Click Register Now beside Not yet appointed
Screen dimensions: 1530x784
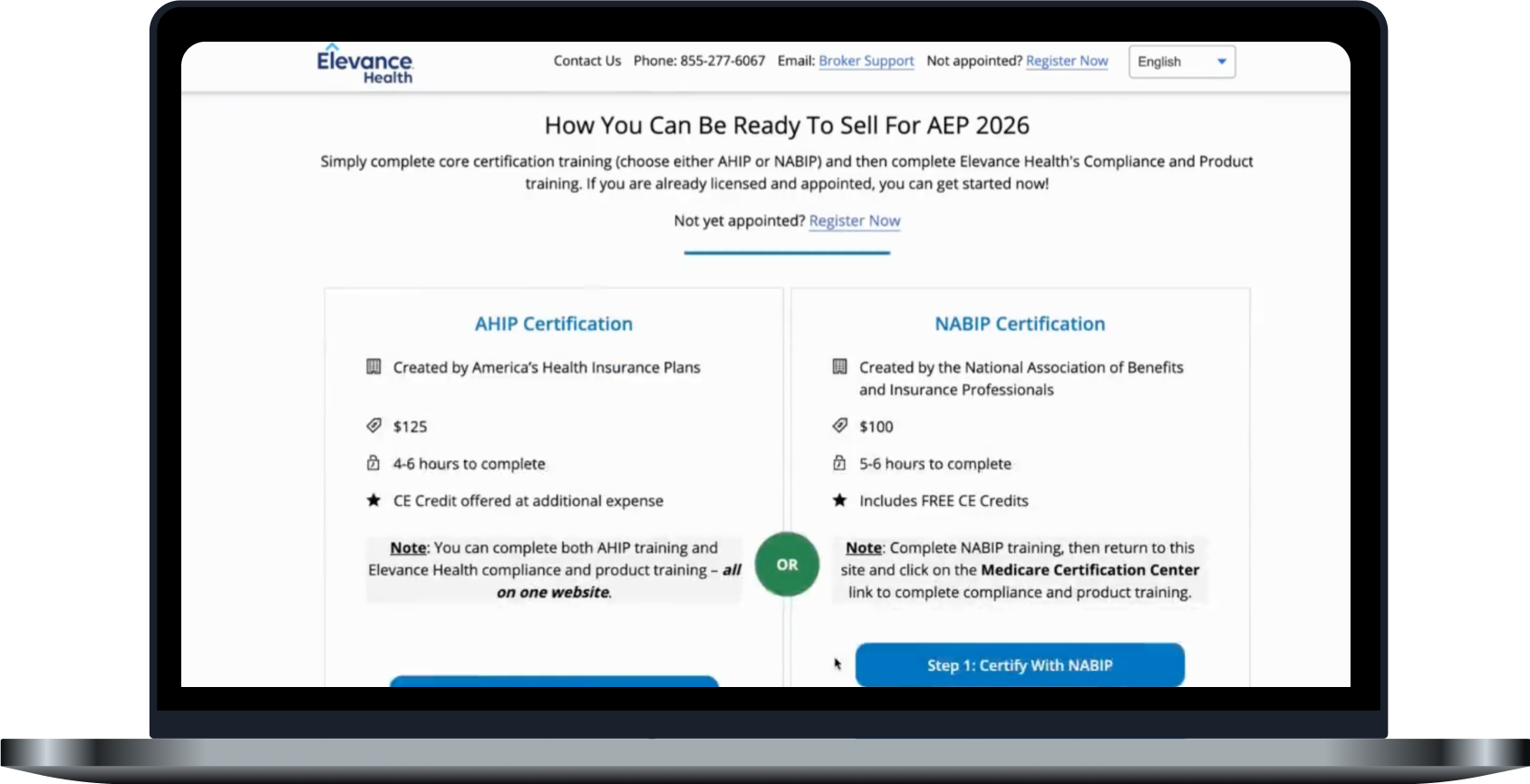[855, 221]
